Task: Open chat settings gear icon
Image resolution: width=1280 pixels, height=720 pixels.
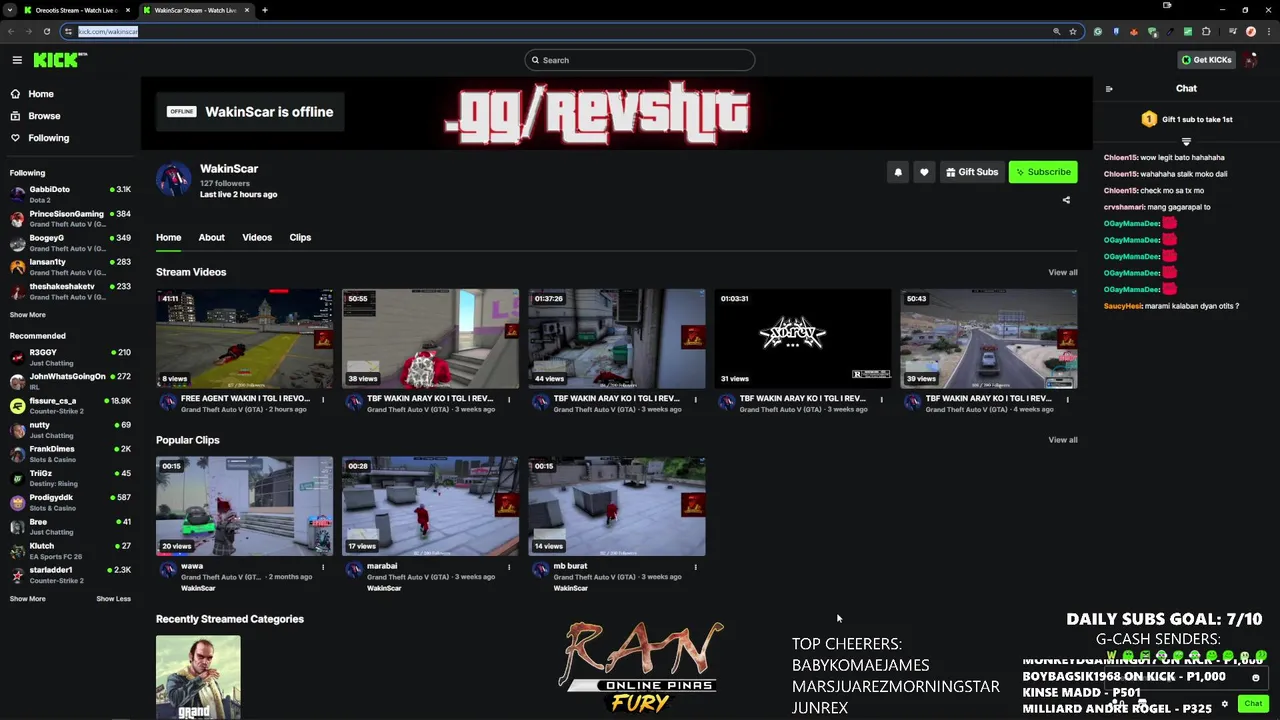Action: [1224, 704]
